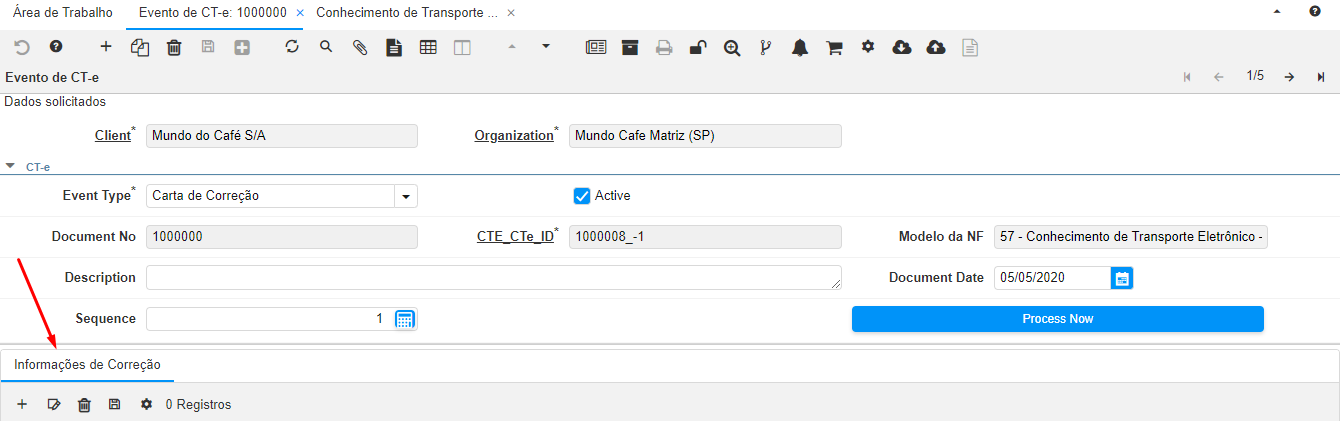Toggle grid view with the table icon
1340x421 pixels.
tap(428, 47)
